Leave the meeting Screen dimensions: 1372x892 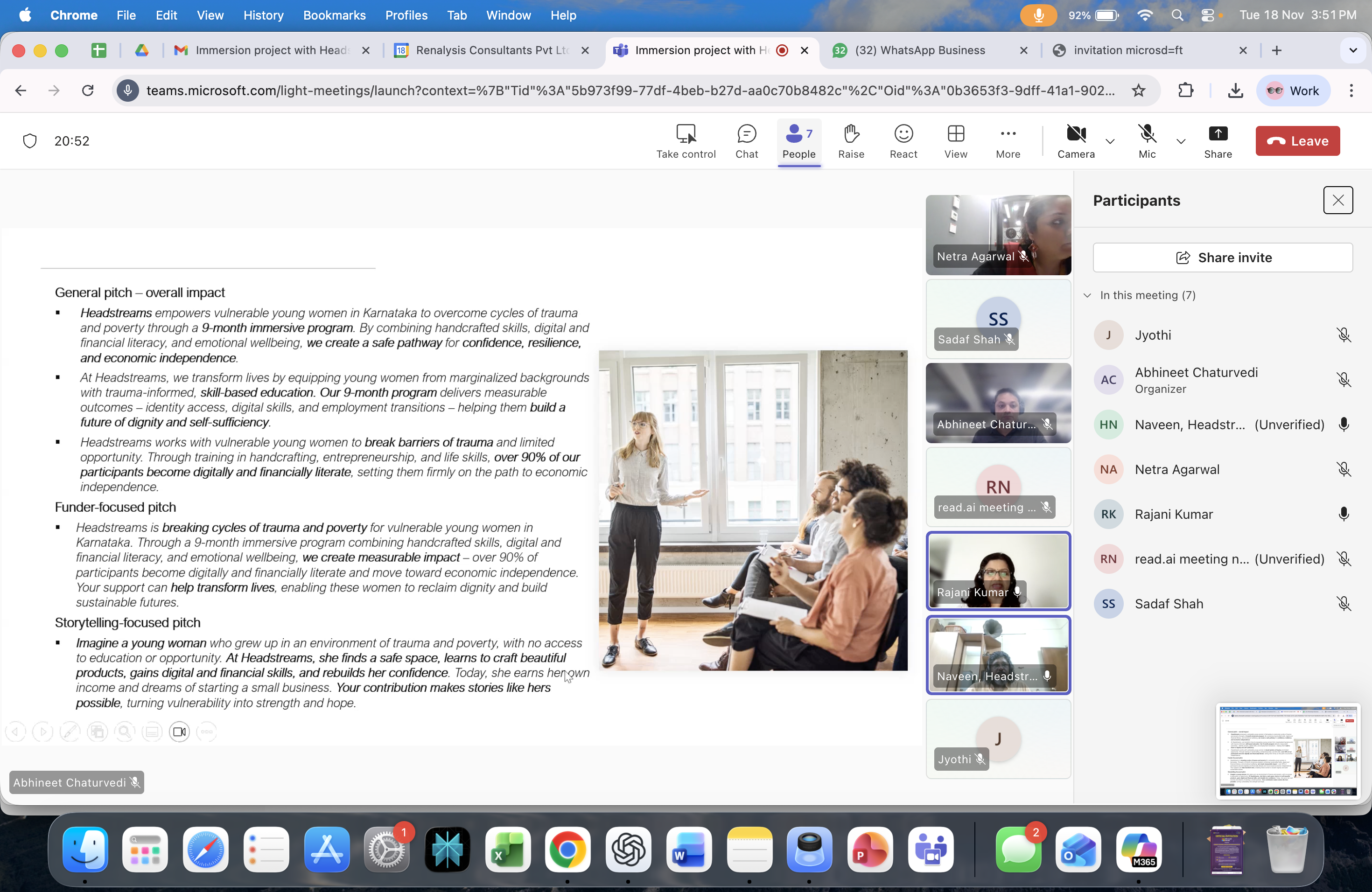click(x=1297, y=141)
